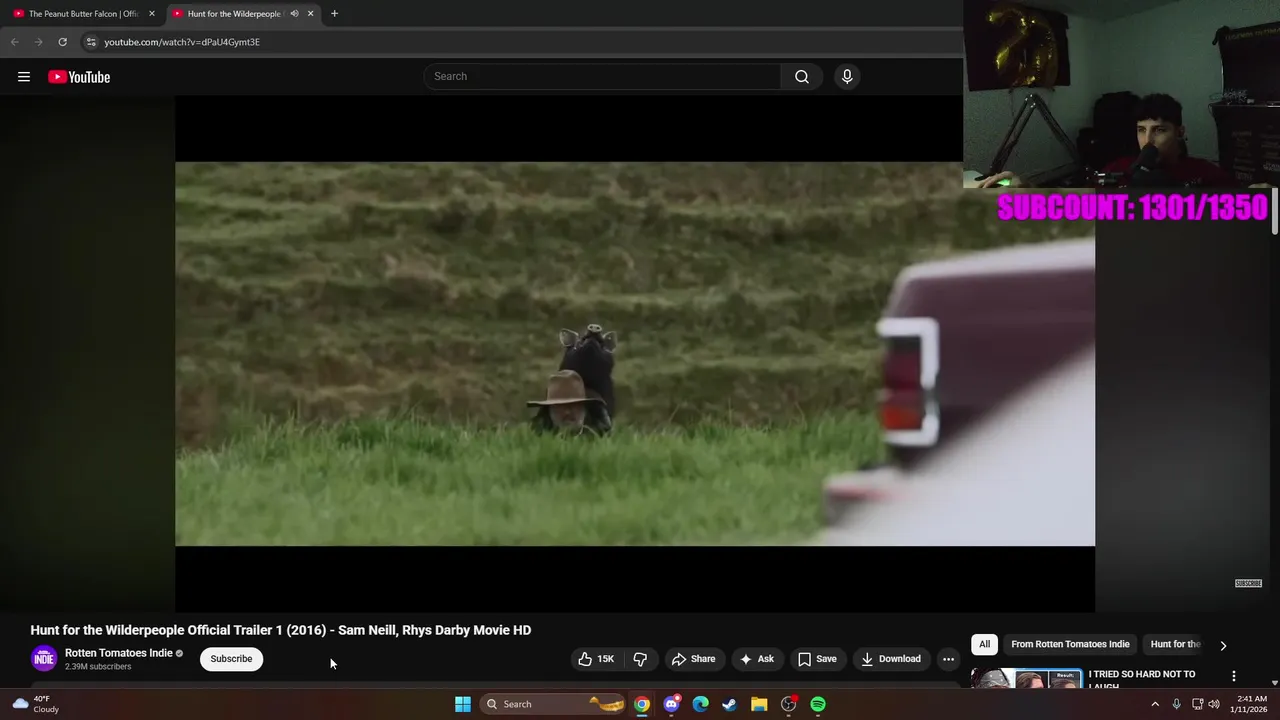Click the page vertical scrollbar
This screenshot has width=1280, height=720.
click(1274, 210)
